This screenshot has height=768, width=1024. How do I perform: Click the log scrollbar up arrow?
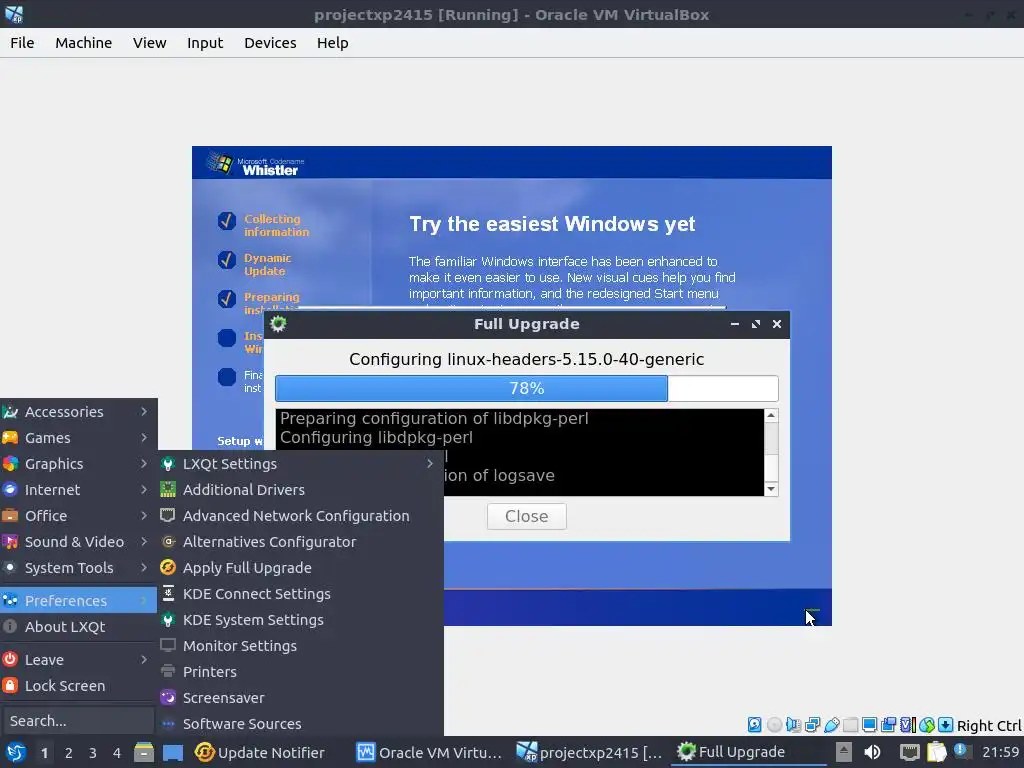pos(771,415)
